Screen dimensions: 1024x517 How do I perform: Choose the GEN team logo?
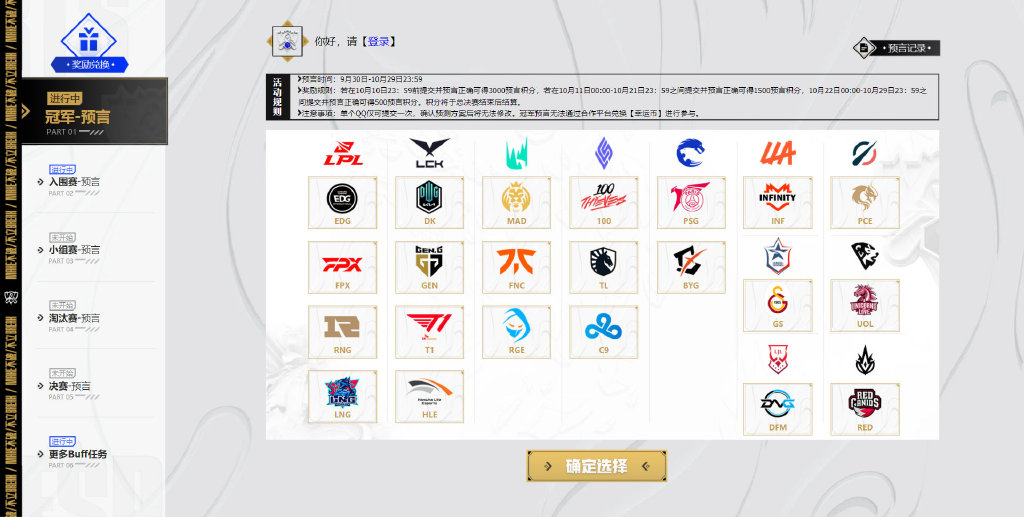click(429, 261)
